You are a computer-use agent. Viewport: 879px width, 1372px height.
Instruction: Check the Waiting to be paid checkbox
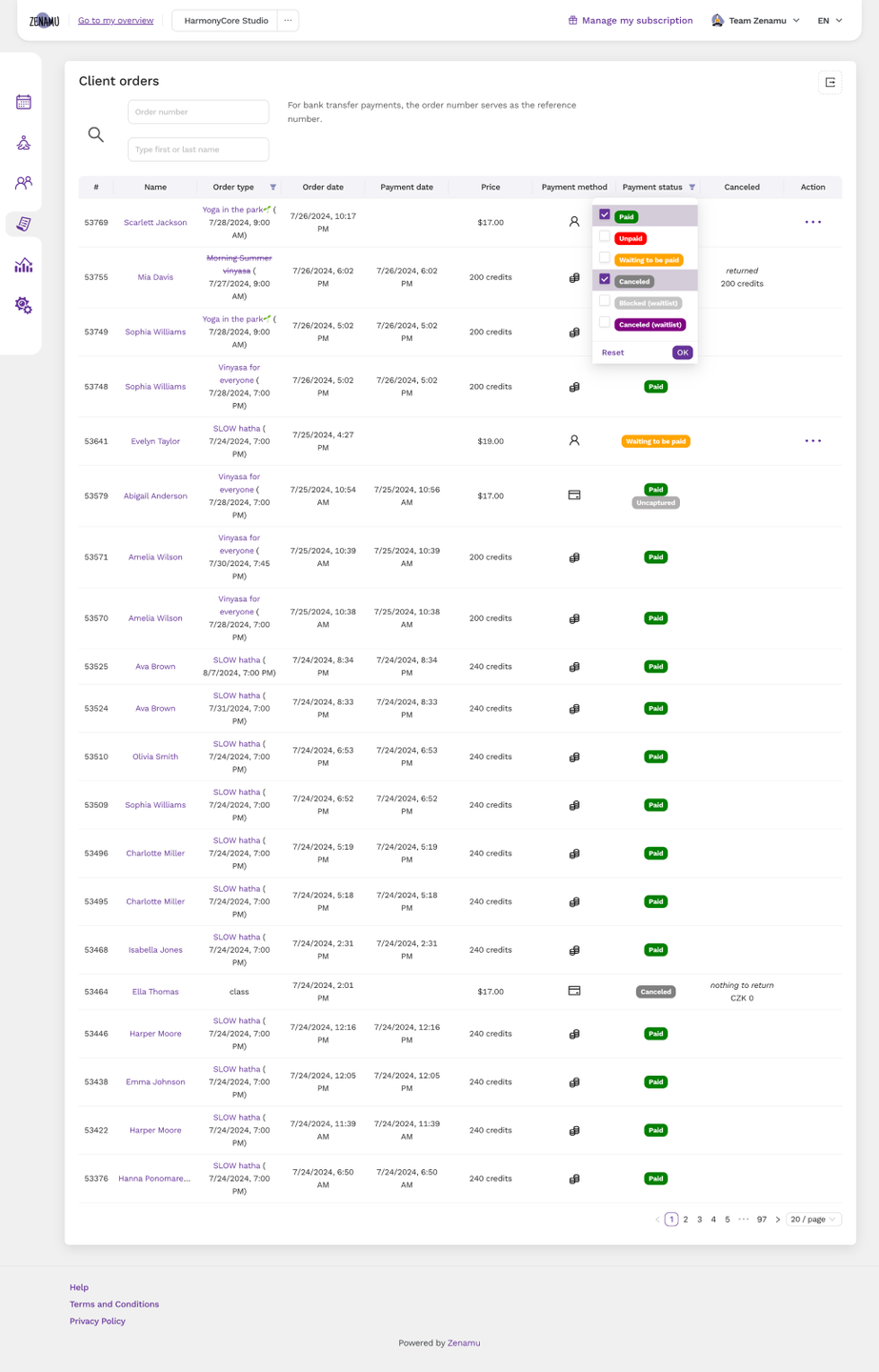click(605, 258)
